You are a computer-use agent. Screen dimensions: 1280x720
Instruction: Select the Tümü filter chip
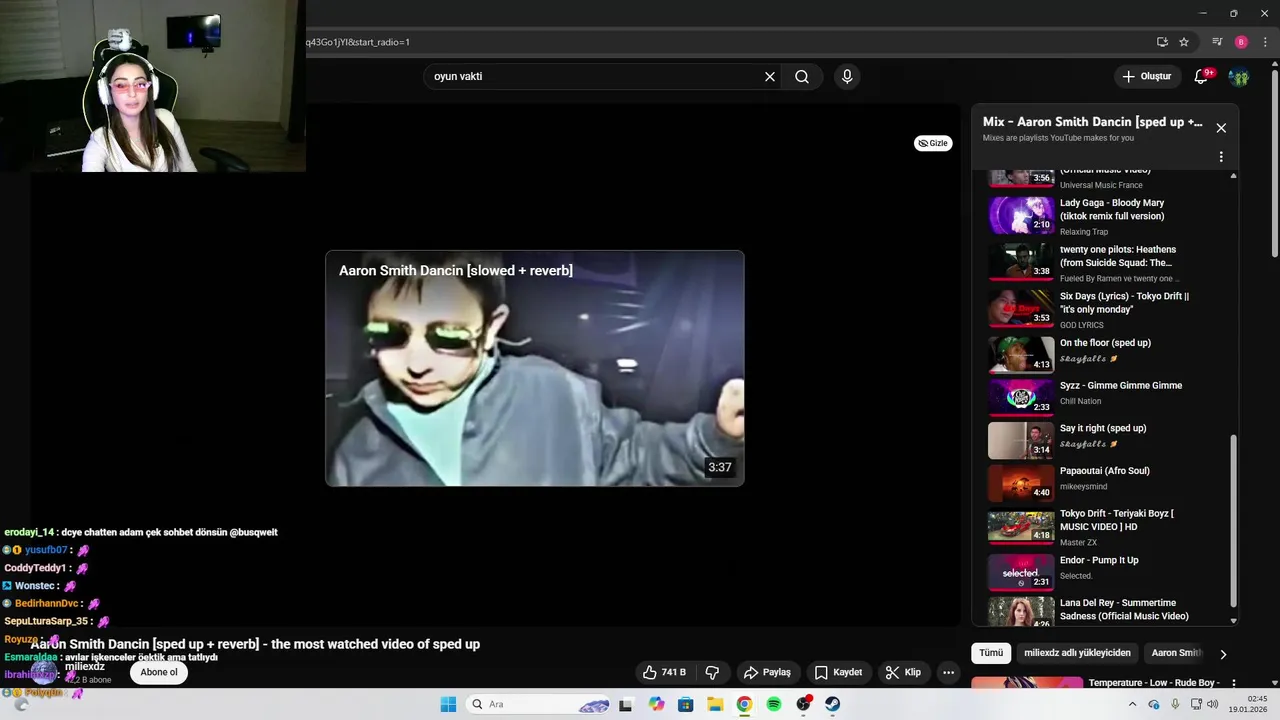pos(991,653)
